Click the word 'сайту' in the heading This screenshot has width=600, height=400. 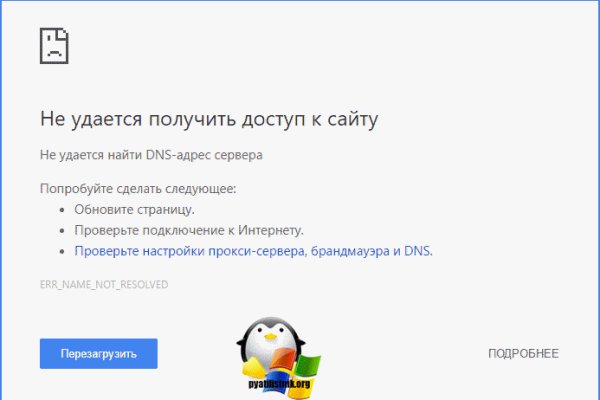pos(351,120)
